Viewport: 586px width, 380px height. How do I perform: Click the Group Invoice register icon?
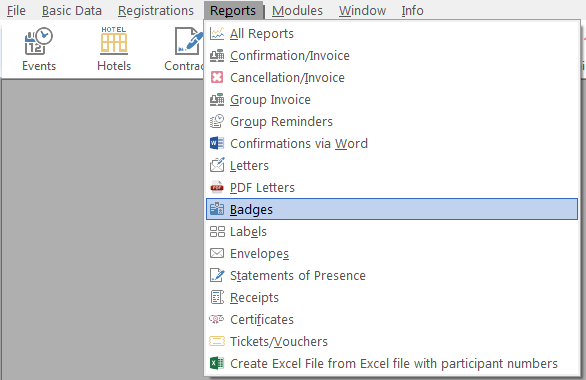pos(217,99)
